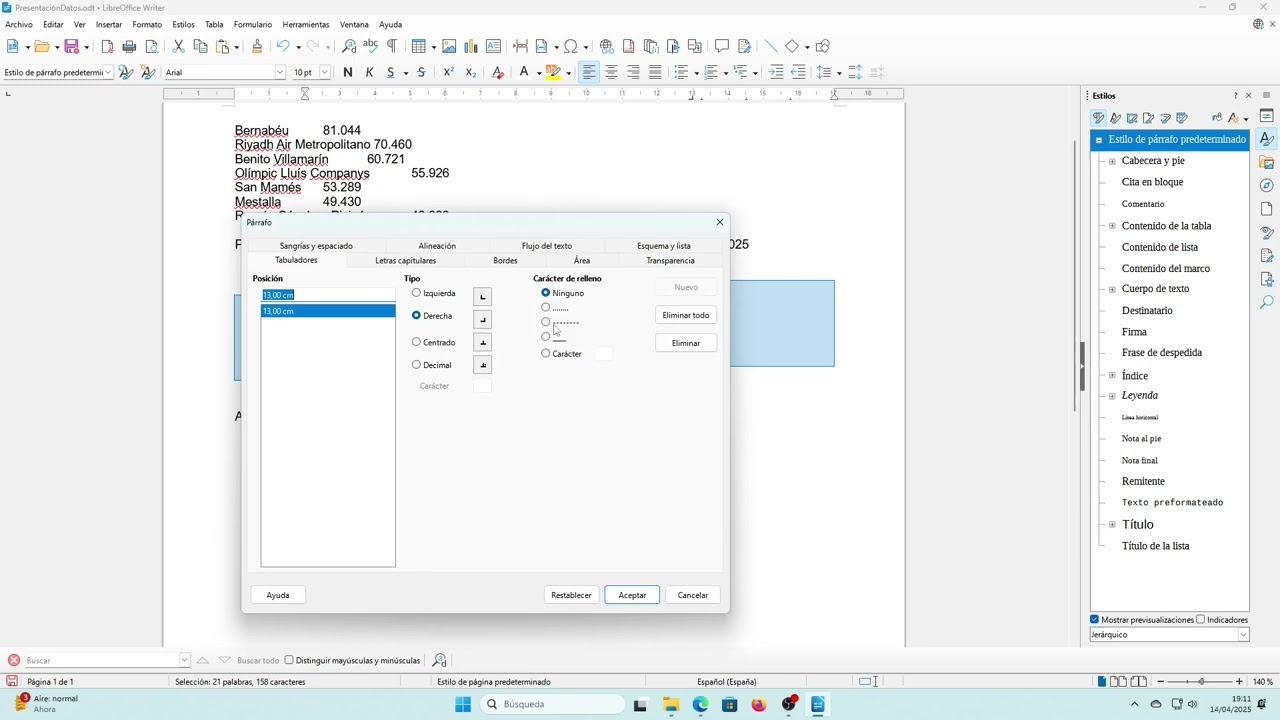Click the Cut scissors icon

point(178,46)
